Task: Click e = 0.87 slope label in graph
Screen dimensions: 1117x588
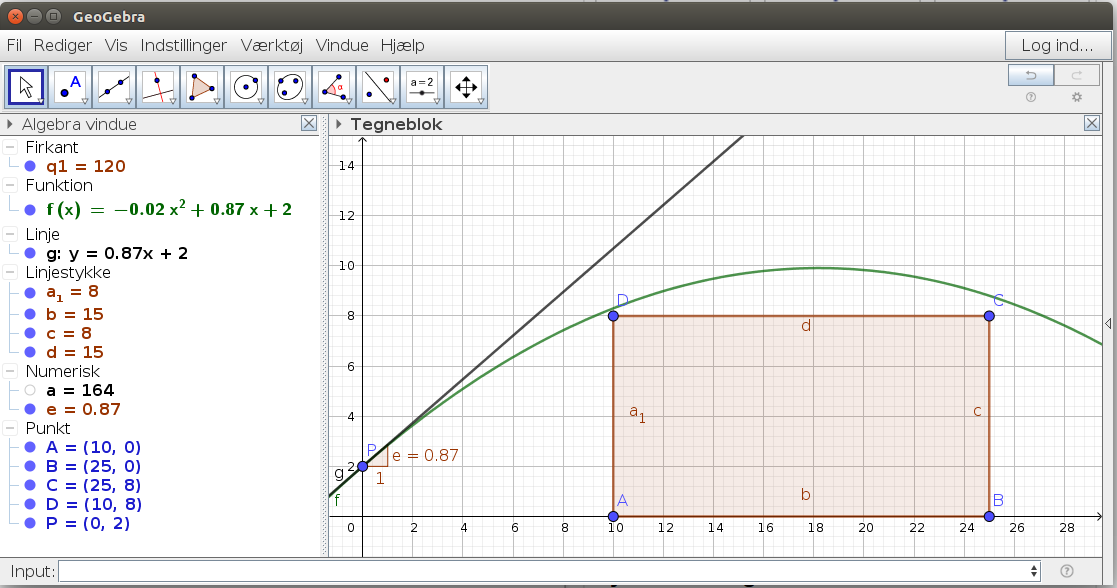Action: 425,455
